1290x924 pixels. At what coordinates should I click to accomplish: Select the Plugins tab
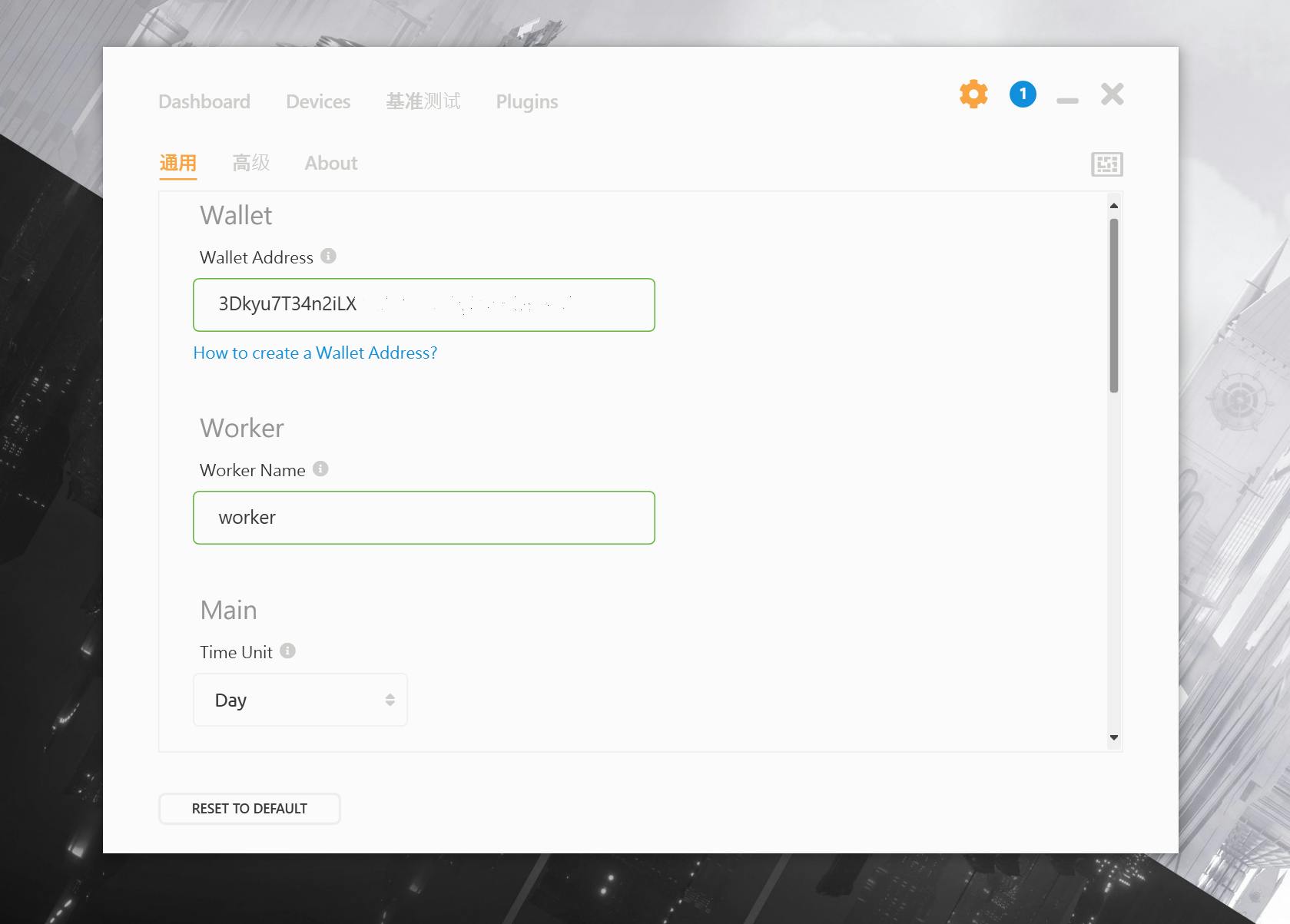[x=527, y=102]
